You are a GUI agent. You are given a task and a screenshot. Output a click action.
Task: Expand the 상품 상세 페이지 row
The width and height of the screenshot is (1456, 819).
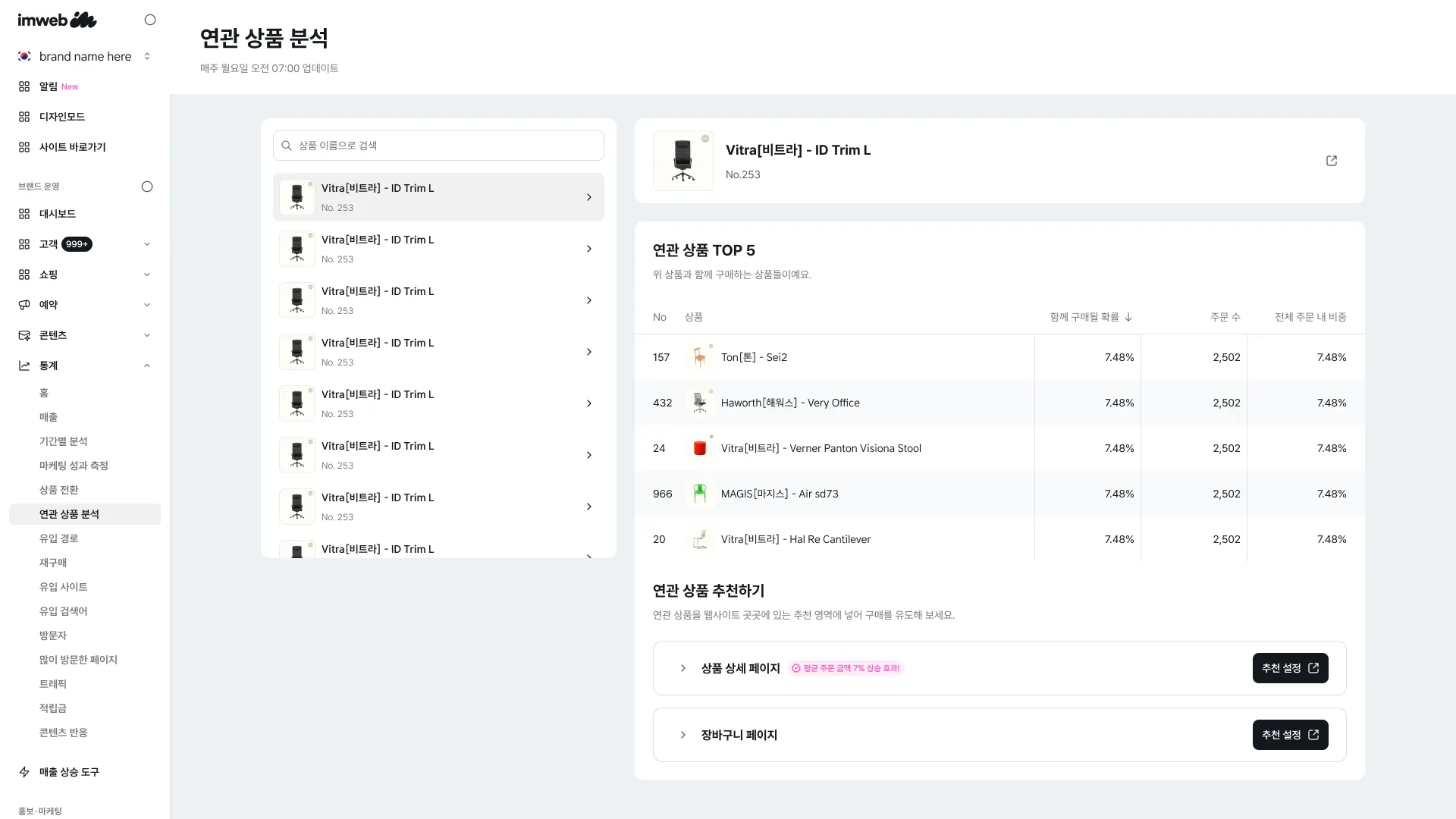[x=683, y=668]
